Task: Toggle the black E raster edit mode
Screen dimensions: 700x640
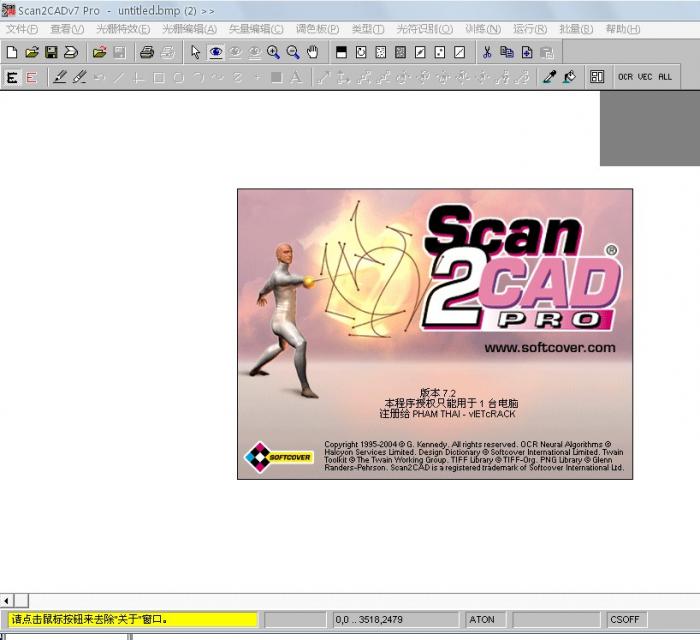Action: [x=13, y=77]
